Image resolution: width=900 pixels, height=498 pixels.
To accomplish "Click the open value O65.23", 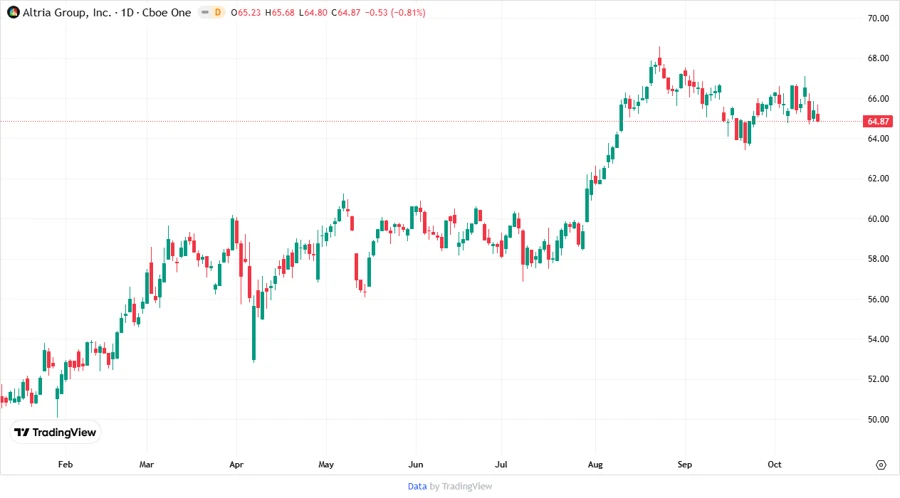I will pos(246,12).
